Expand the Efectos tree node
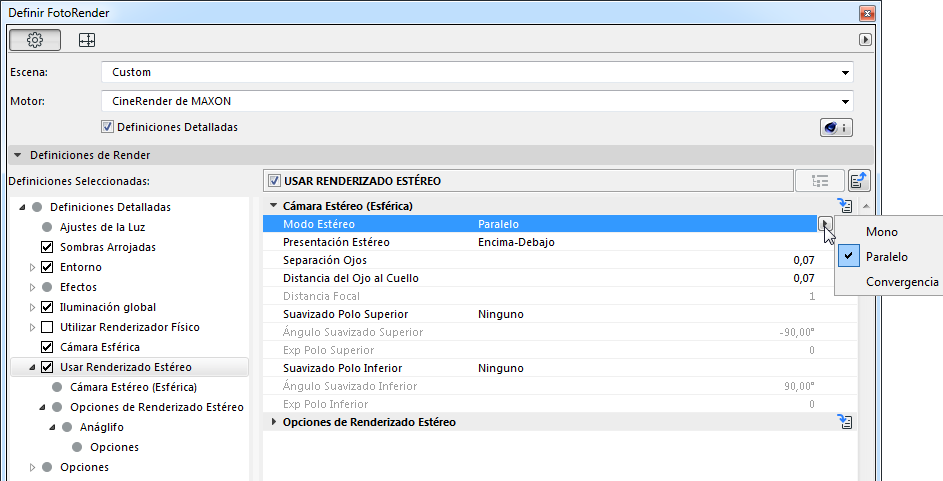Screen dimensions: 943x481 (32, 287)
